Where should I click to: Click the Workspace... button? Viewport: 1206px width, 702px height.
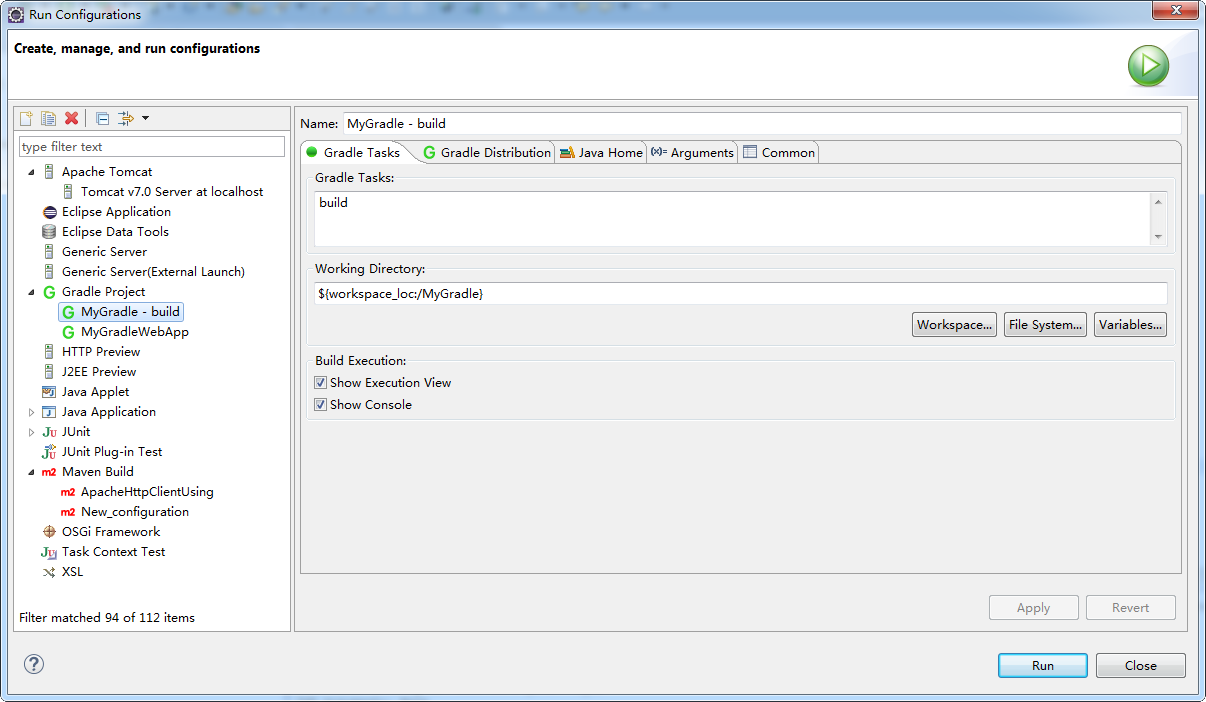coord(955,325)
